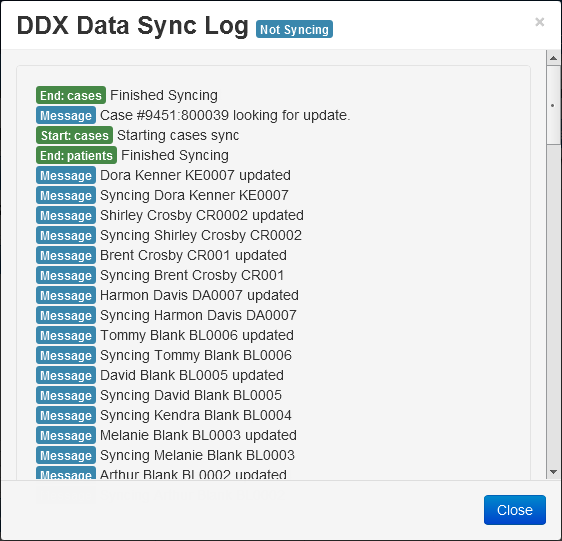This screenshot has height=541, width=562.
Task: Click 'Finished Syncing' text after End: patients
Action: [x=175, y=156]
